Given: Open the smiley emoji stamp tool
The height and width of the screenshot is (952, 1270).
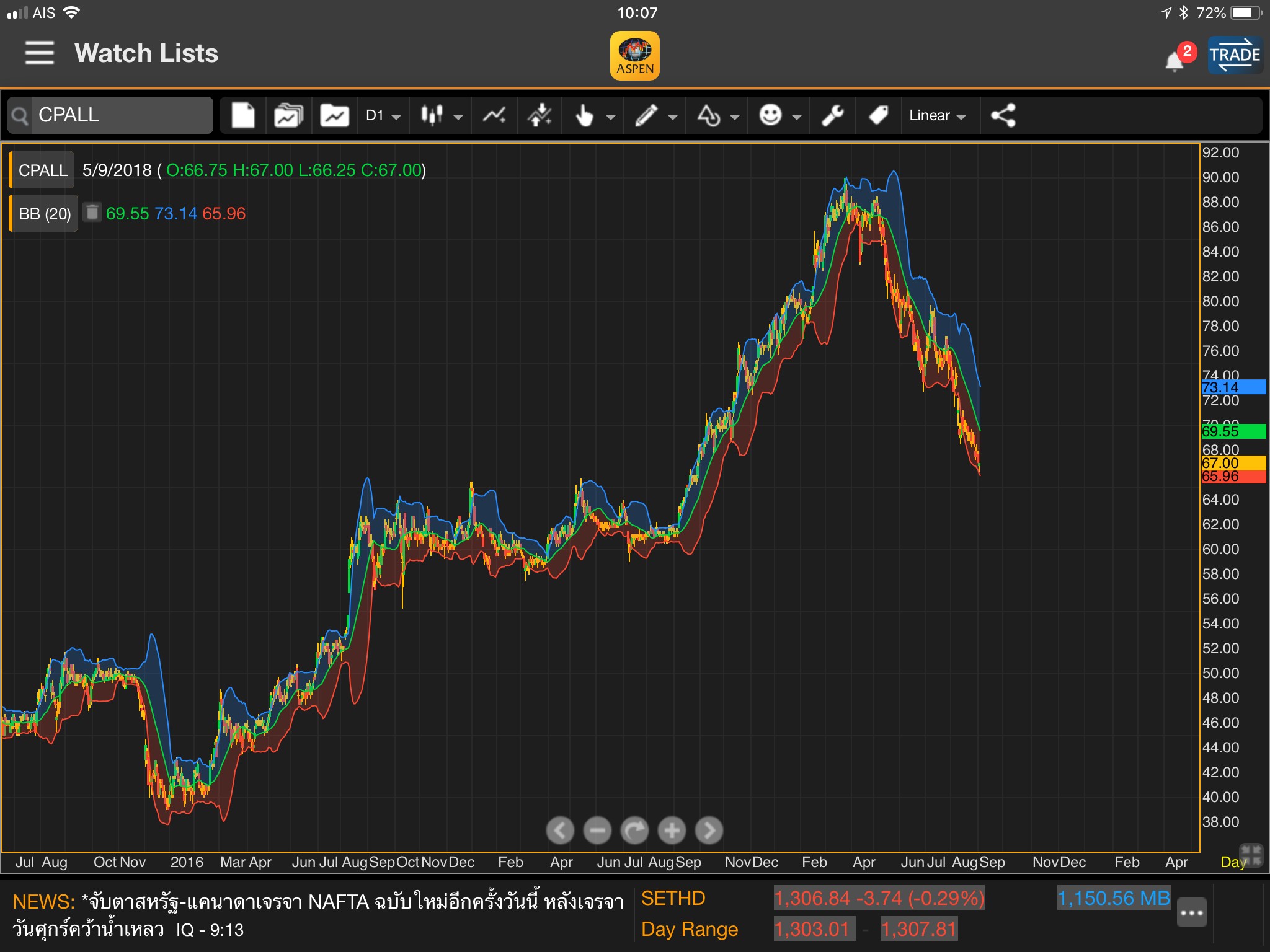Looking at the screenshot, I should click(x=770, y=115).
